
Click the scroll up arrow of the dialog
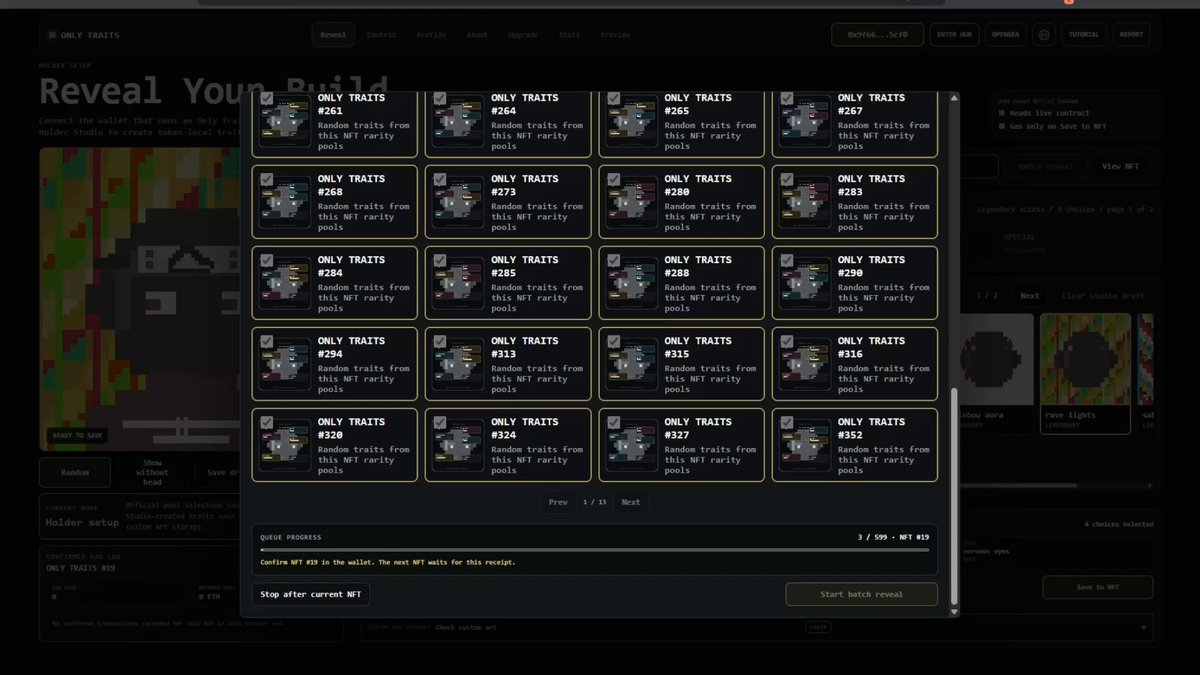click(954, 98)
